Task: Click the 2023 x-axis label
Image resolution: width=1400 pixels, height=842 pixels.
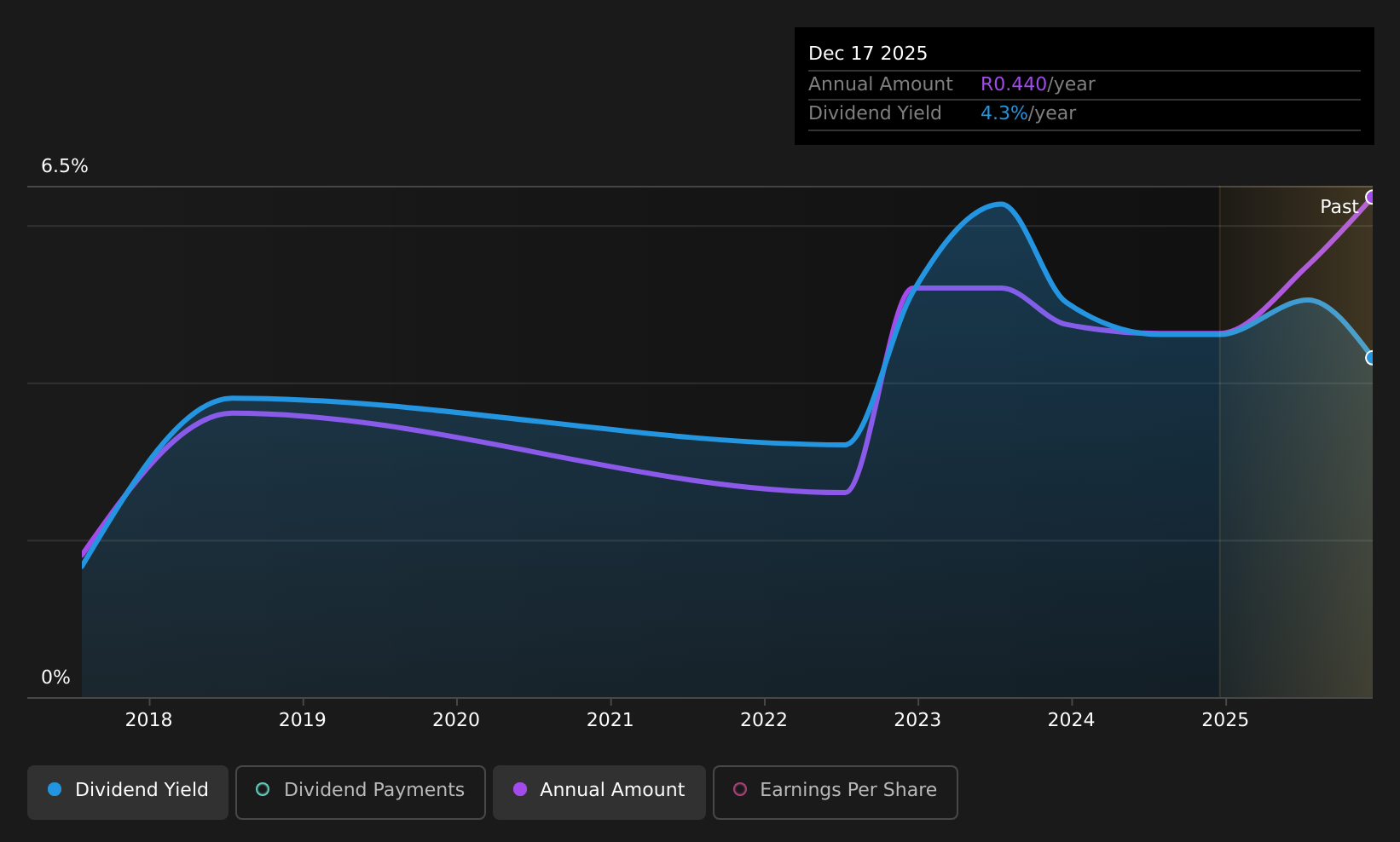Action: pyautogui.click(x=917, y=720)
